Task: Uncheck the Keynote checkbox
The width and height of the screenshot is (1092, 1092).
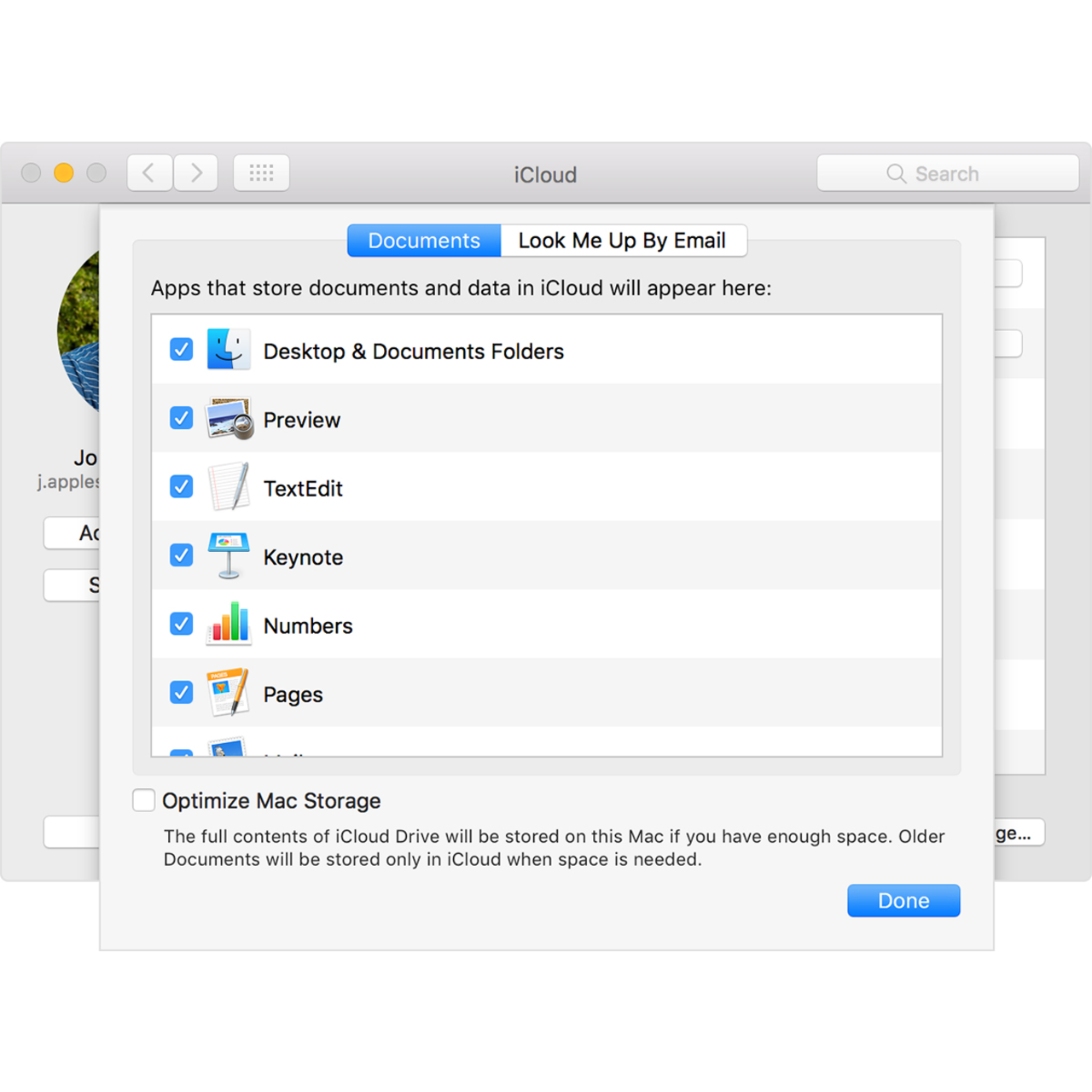Action: point(181,555)
